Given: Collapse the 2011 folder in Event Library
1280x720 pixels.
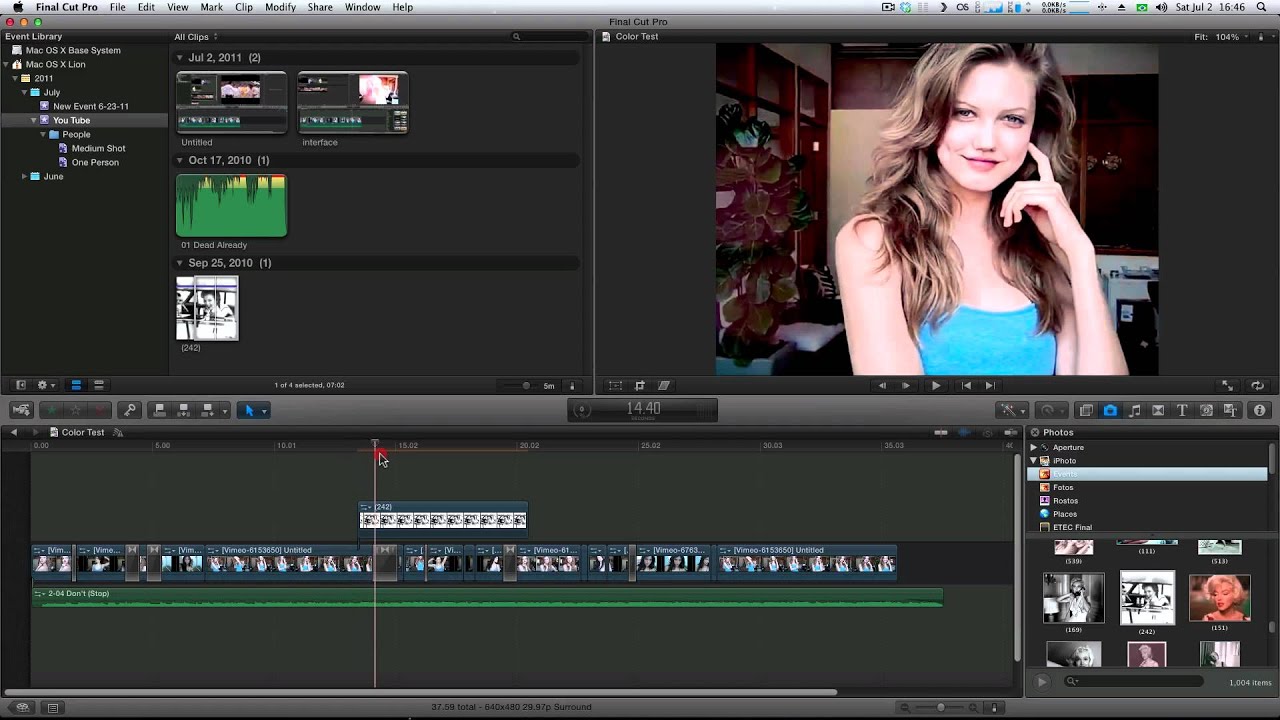Looking at the screenshot, I should [17, 78].
